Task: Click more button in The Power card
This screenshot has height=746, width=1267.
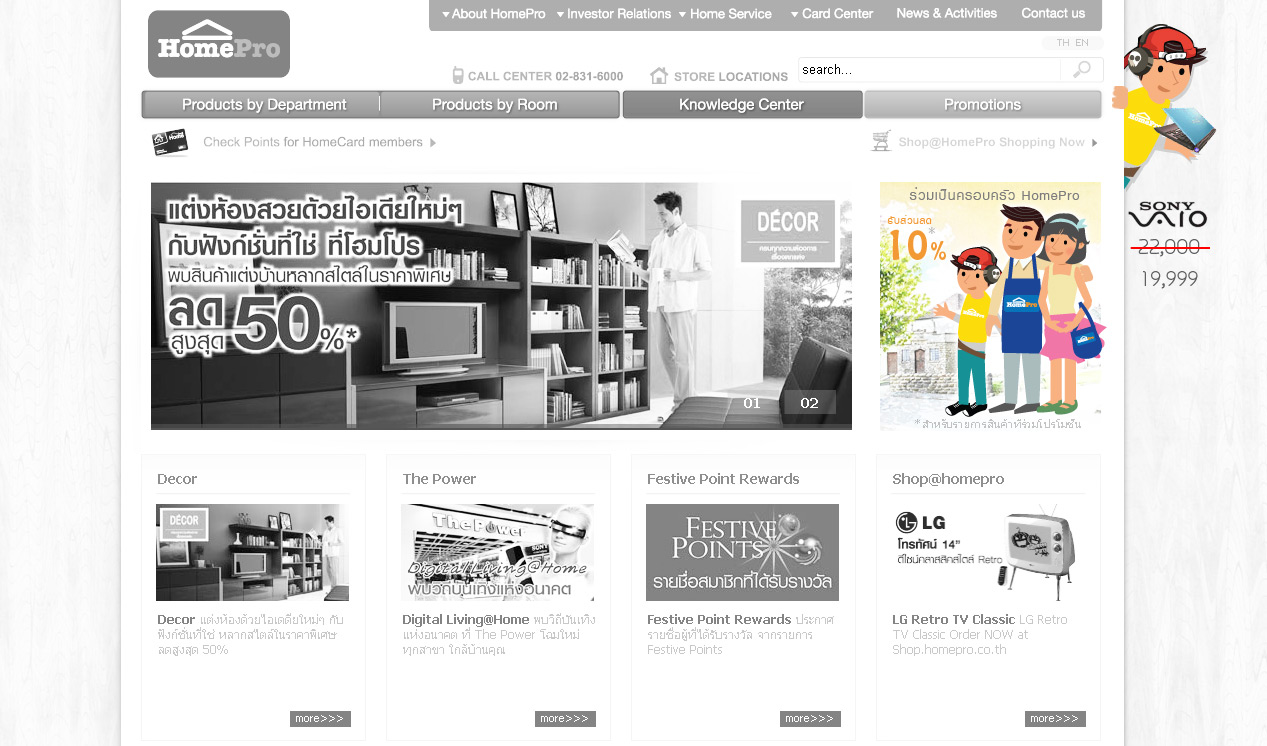Action: [565, 719]
